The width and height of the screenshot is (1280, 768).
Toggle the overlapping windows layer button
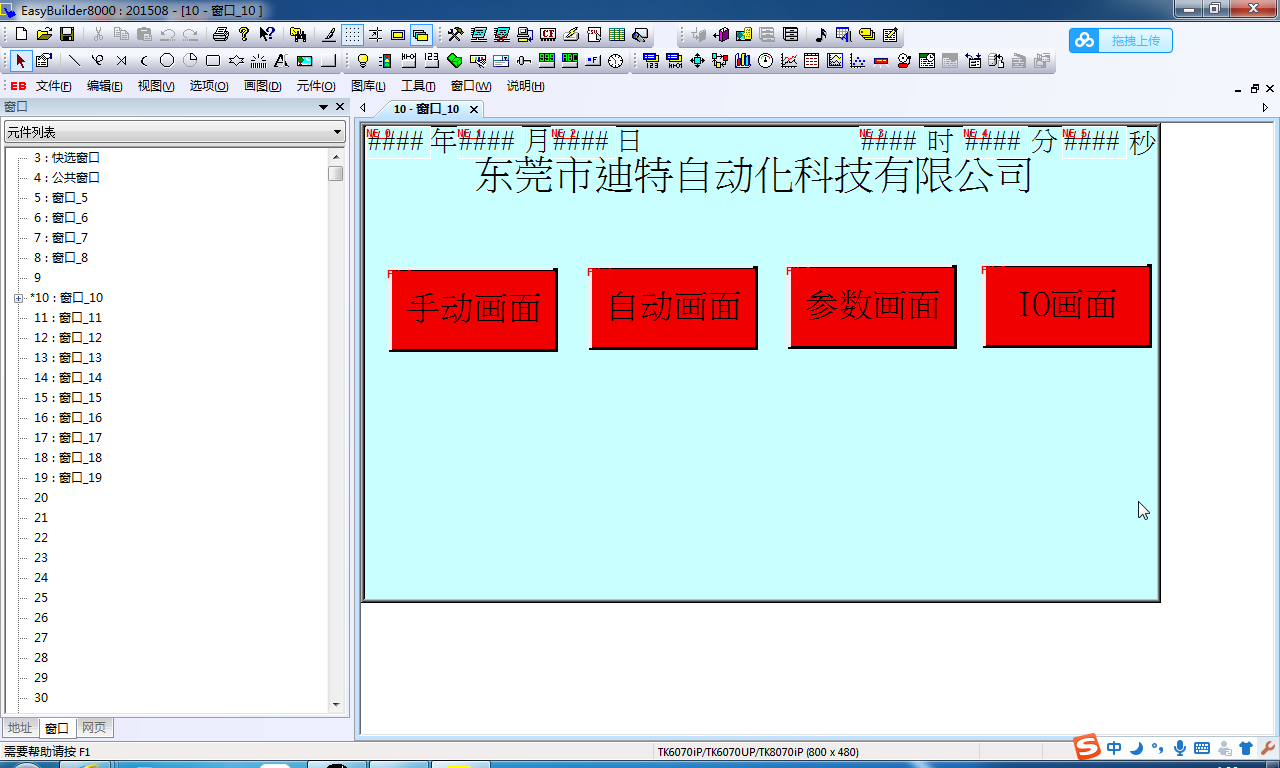pyautogui.click(x=421, y=34)
